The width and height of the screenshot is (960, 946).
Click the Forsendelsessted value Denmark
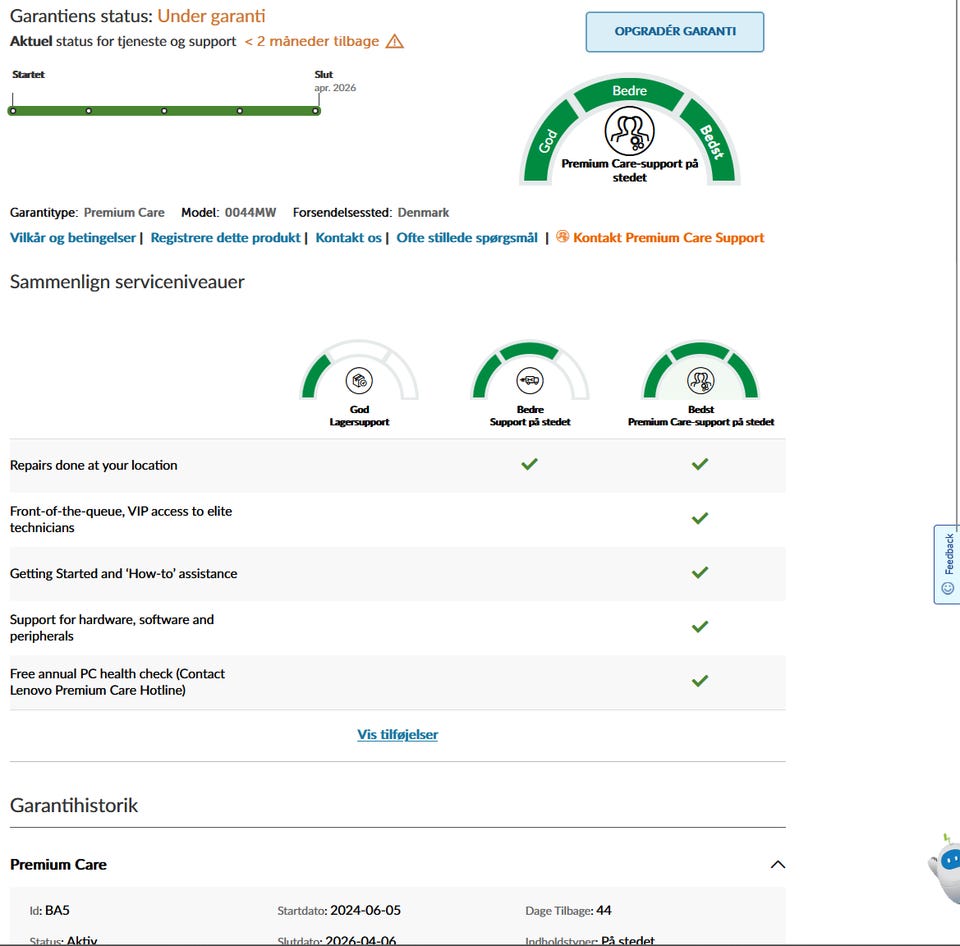click(423, 212)
